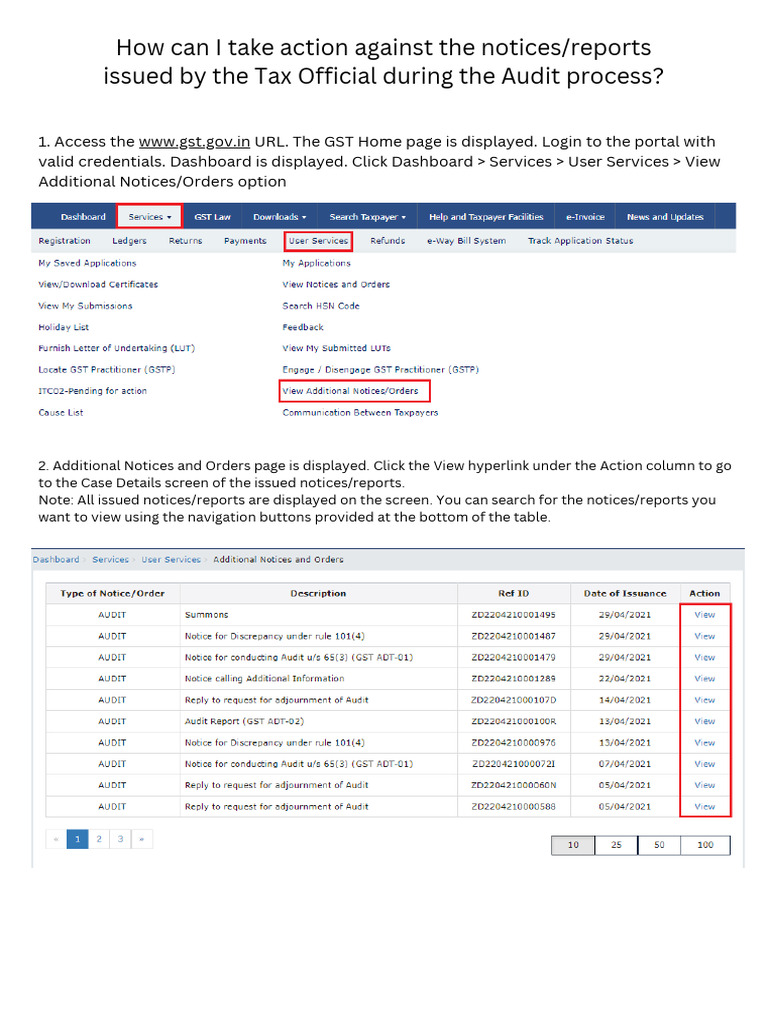Click View for the 07/04/2021 notice
The height and width of the screenshot is (1024, 768).
click(705, 764)
